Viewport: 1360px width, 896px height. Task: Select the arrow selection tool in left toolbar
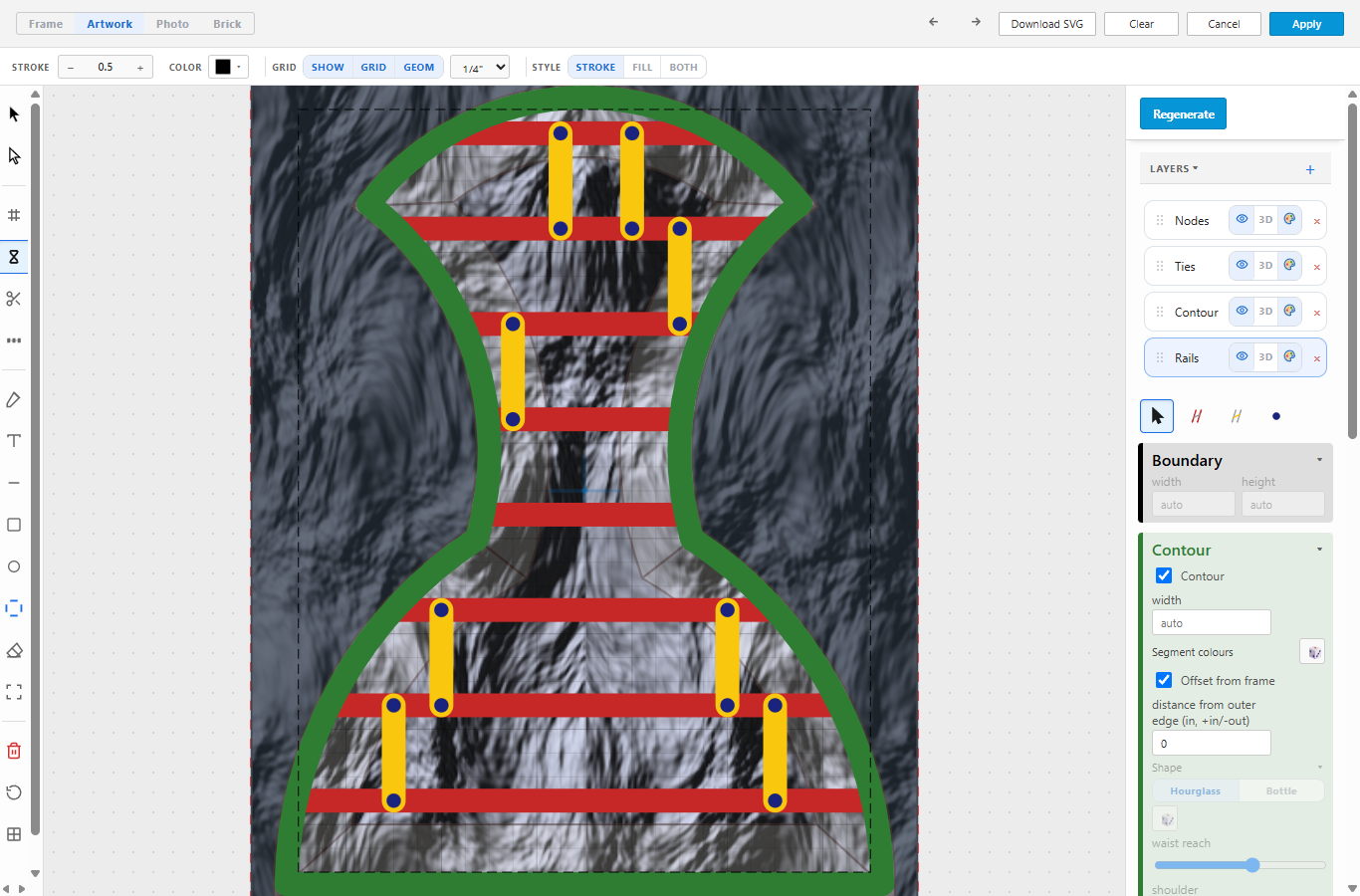pos(14,114)
